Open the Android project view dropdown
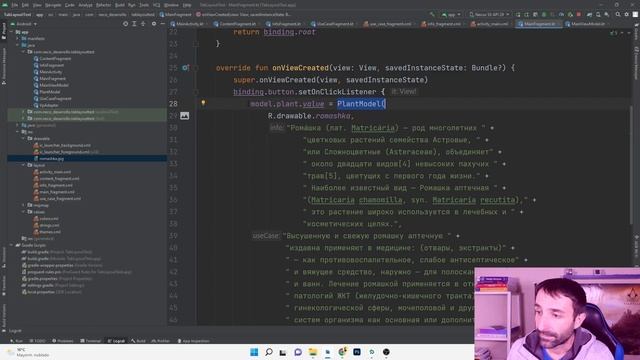640x360 pixels. click(x=24, y=24)
